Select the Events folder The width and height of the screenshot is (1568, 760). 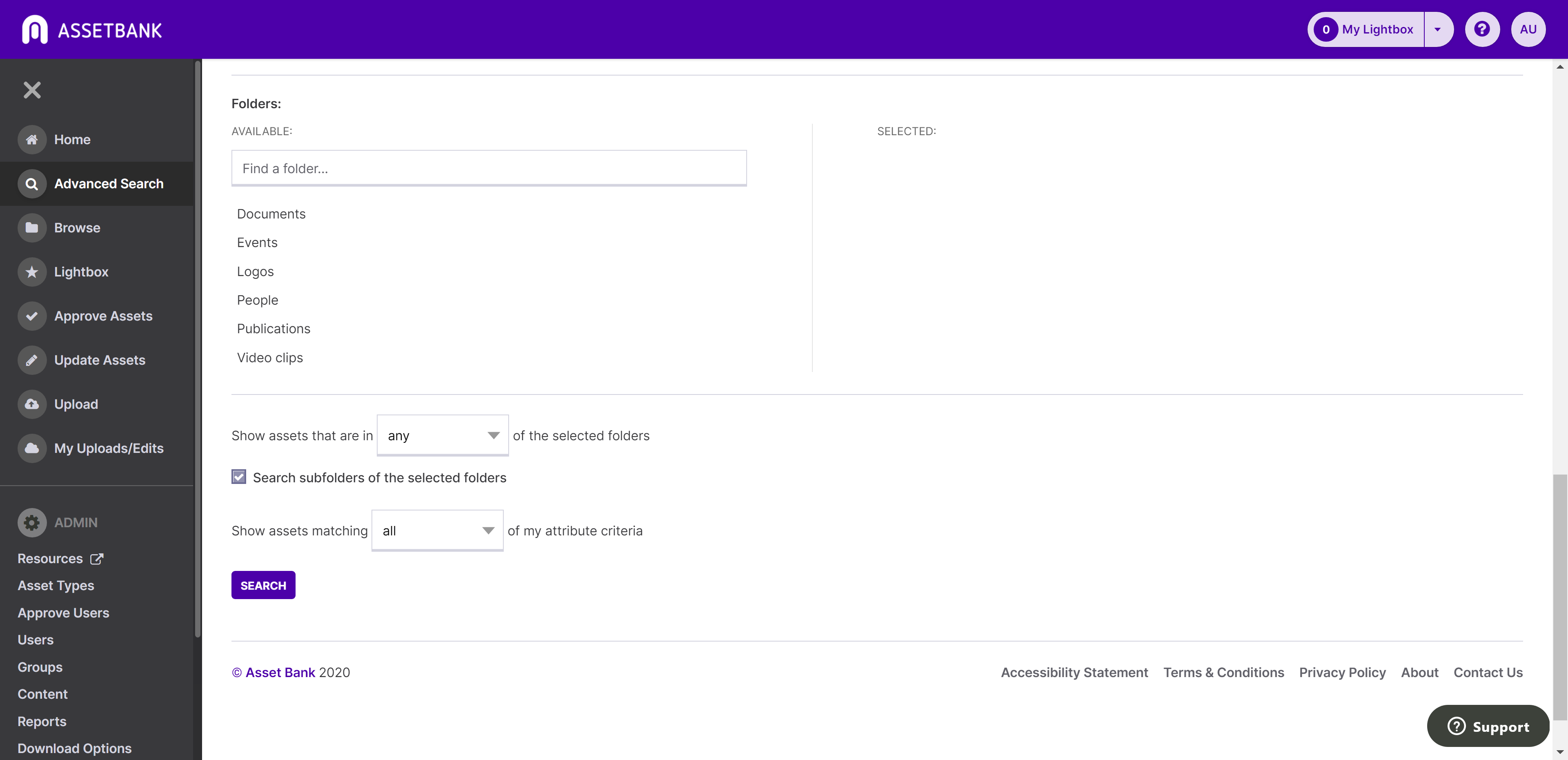tap(257, 242)
